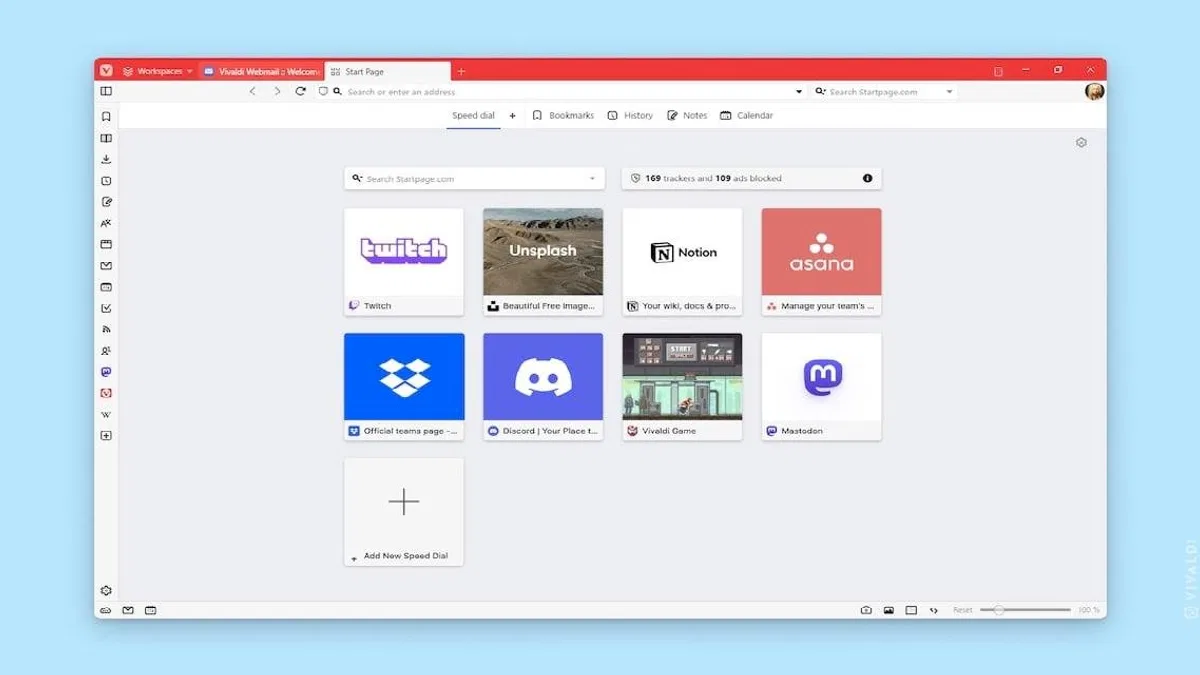Add a new web panel in the sidebar
Screen dimensions: 1200x675
coord(106,436)
